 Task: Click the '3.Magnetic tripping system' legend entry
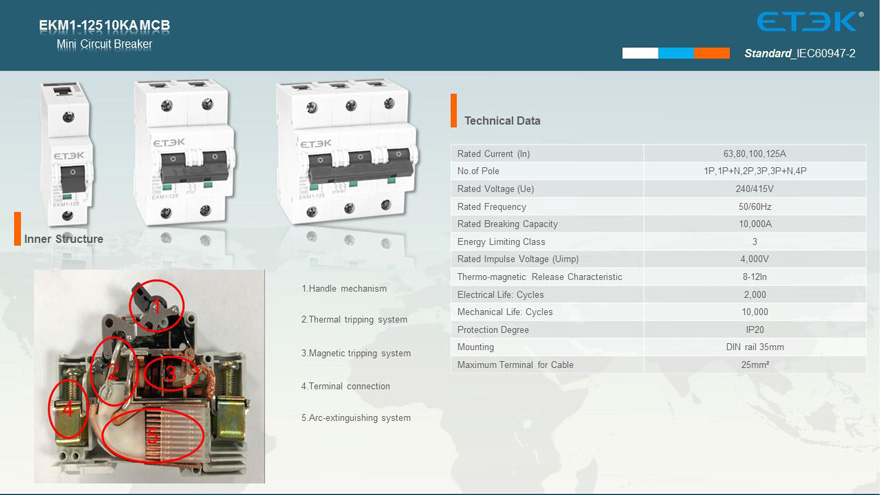356,353
